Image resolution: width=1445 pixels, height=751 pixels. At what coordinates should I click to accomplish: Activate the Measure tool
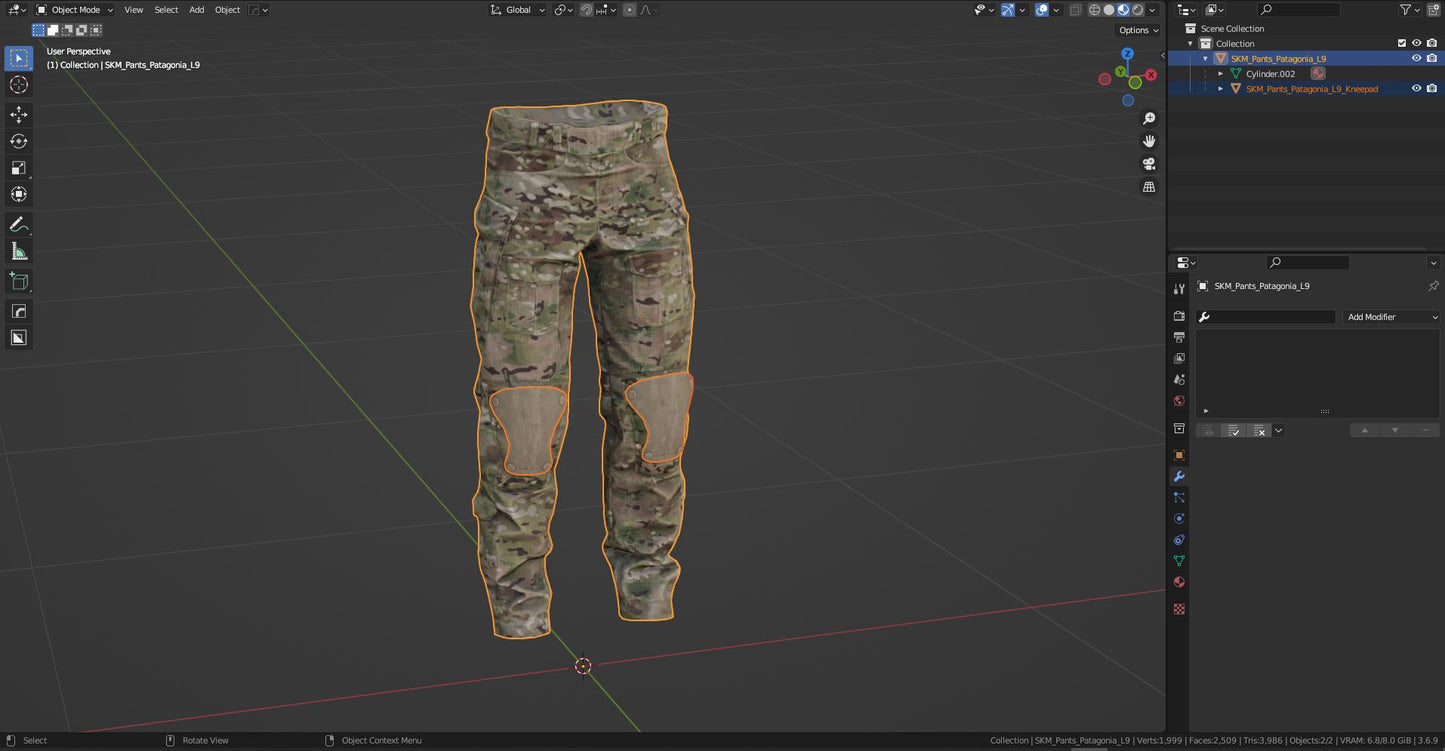click(x=18, y=251)
